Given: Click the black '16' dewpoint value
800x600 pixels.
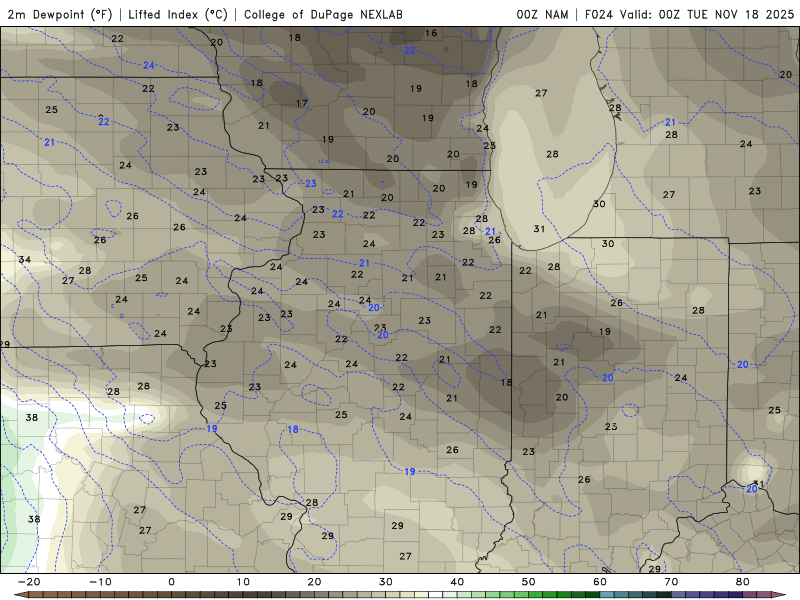Looking at the screenshot, I should [431, 33].
